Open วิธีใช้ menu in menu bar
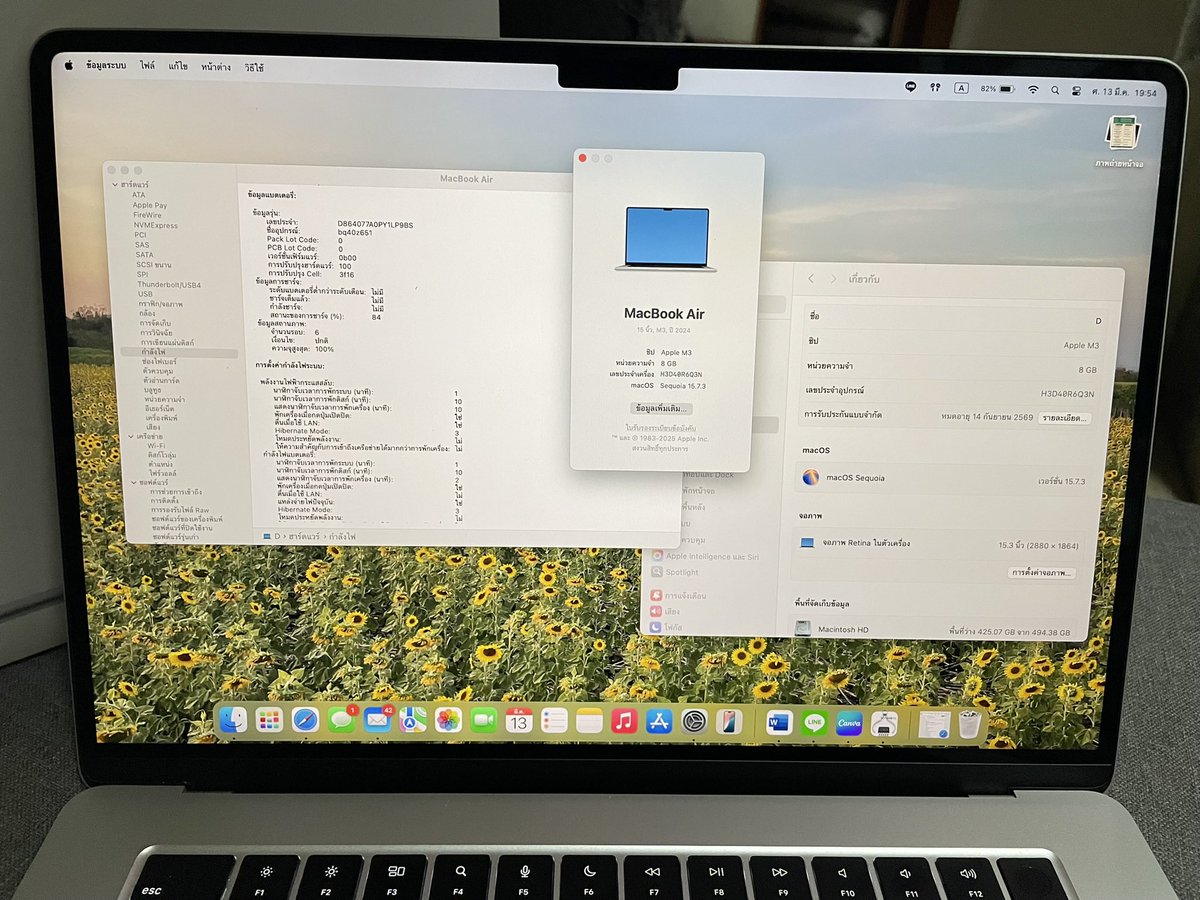 (254, 68)
